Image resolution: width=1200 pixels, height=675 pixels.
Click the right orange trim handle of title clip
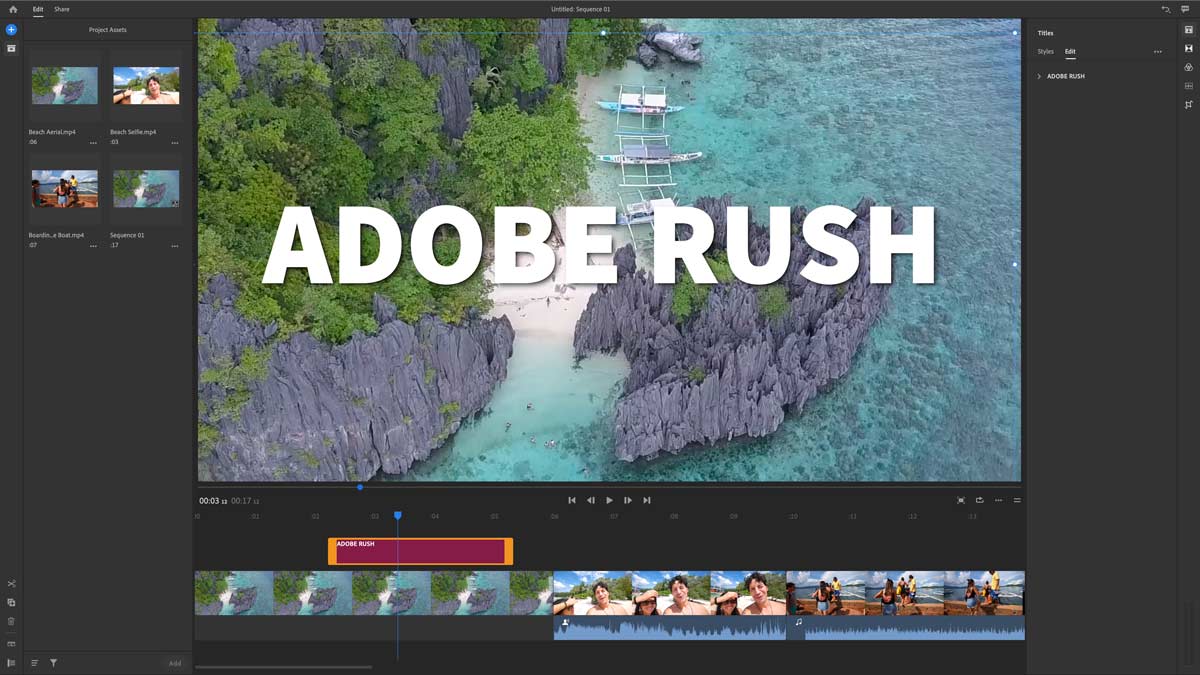coord(509,551)
